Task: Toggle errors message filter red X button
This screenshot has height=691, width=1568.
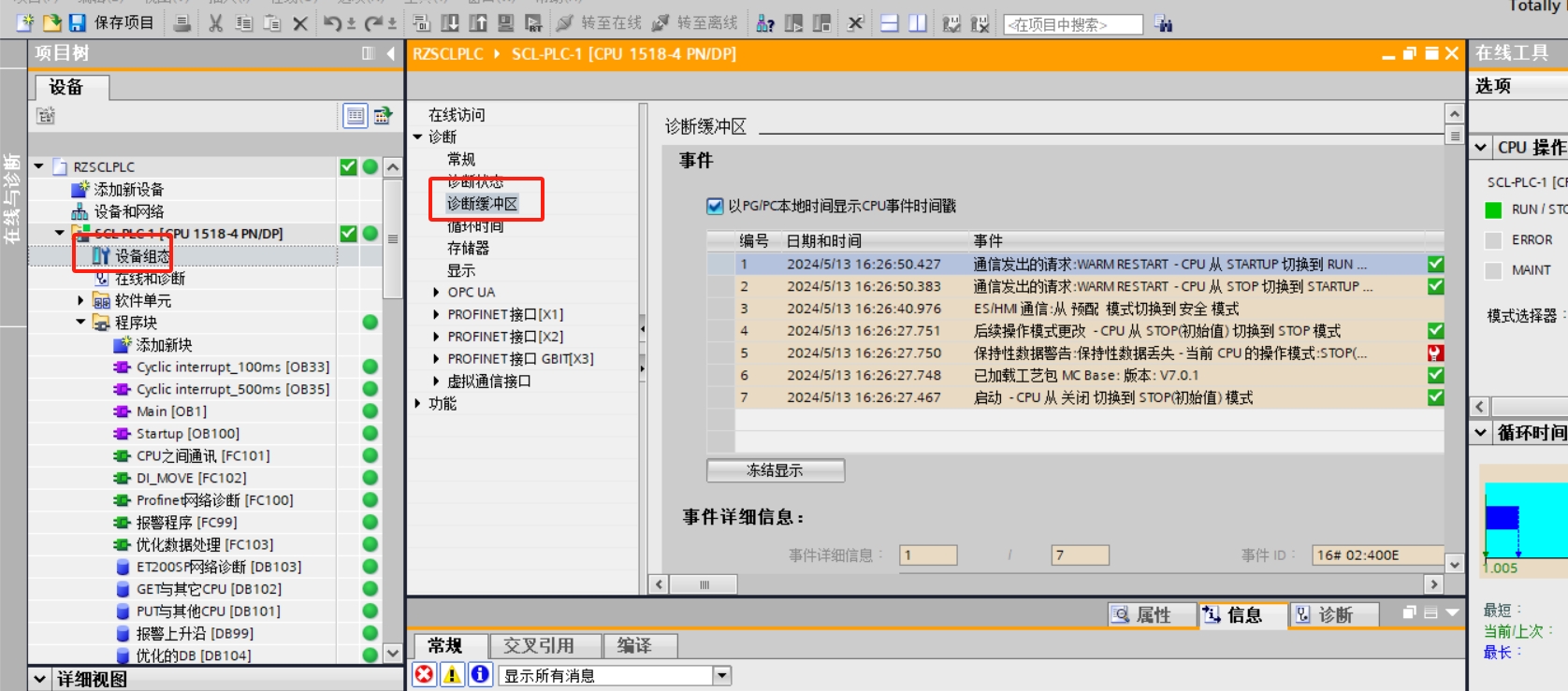Action: [425, 674]
